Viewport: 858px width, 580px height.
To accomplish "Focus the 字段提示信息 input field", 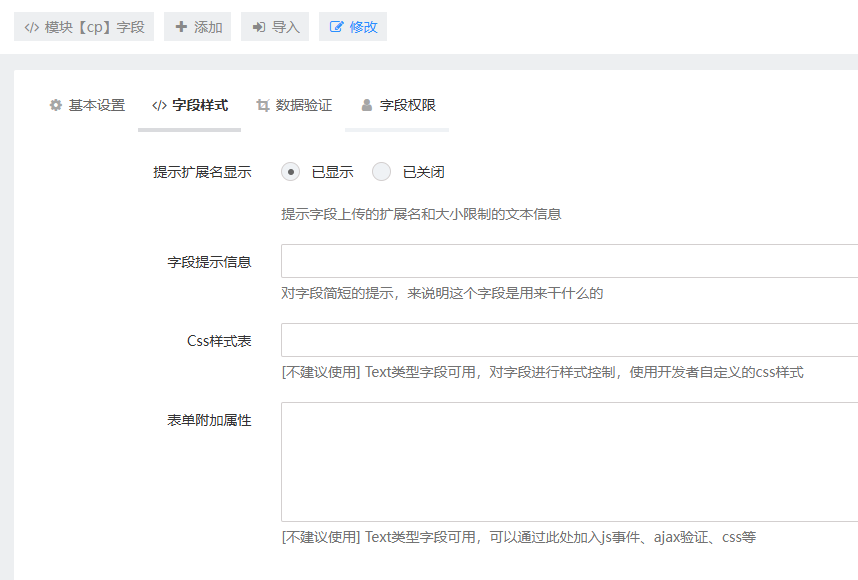I will coord(568,261).
